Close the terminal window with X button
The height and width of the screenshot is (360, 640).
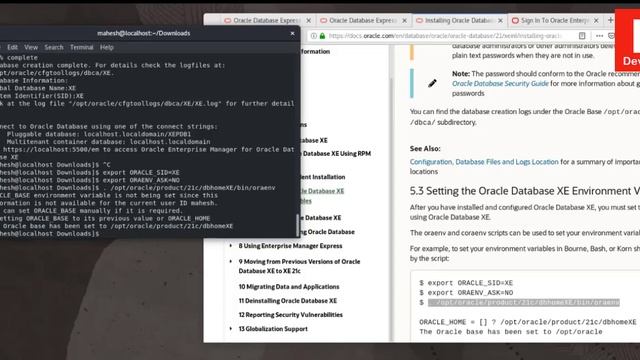tap(292, 33)
